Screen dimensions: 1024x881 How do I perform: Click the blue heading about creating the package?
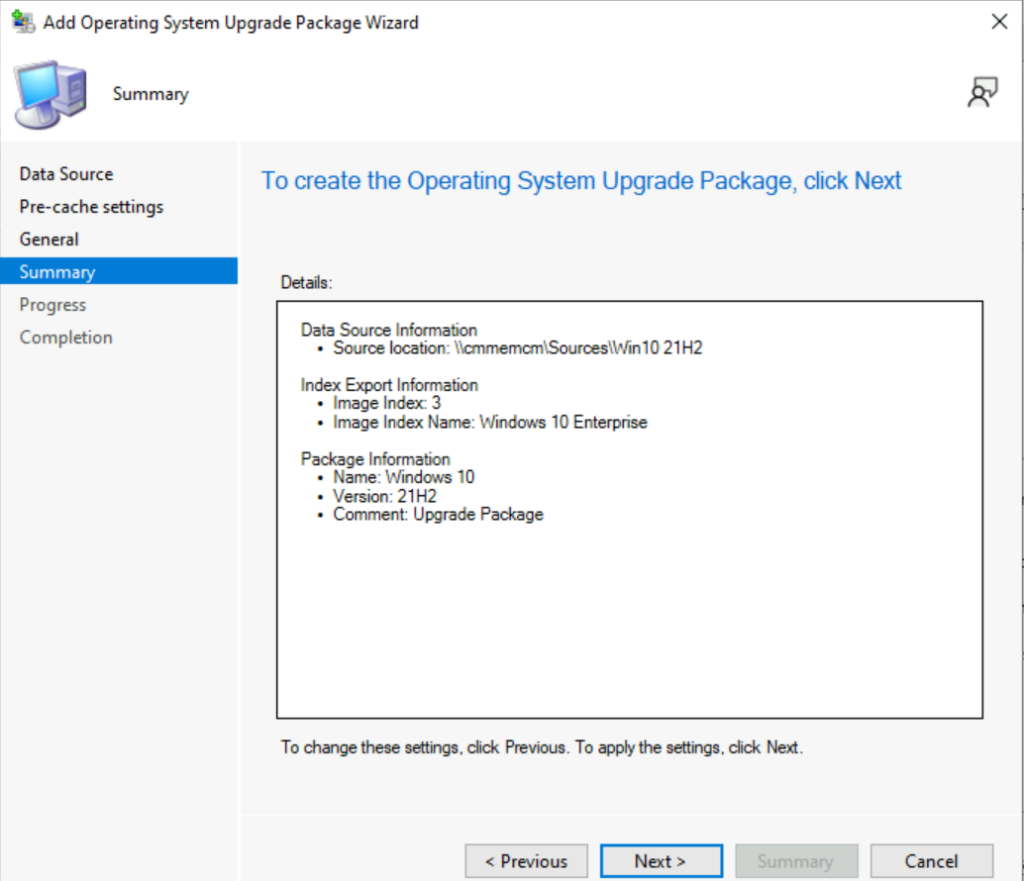pos(581,181)
